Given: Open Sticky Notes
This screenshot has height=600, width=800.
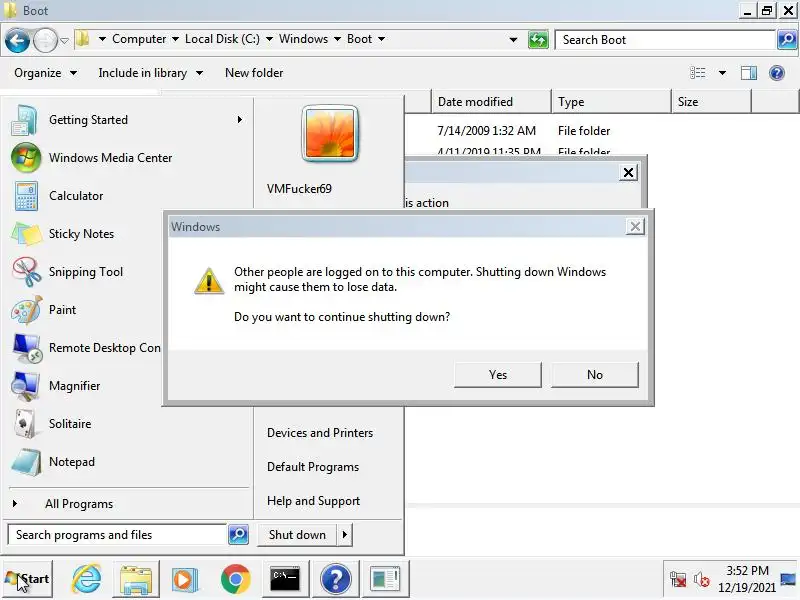Looking at the screenshot, I should [x=85, y=234].
